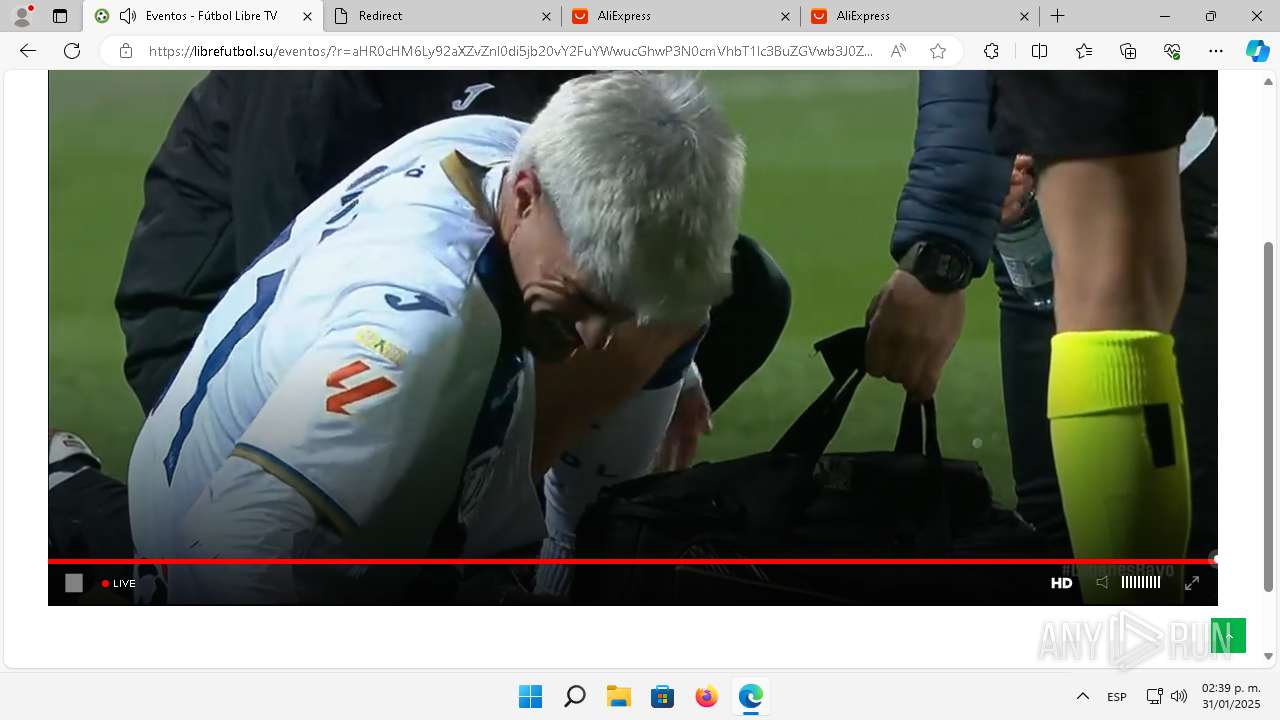This screenshot has height=720, width=1280.
Task: Switch to the second AliExpress tab
Action: point(920,16)
